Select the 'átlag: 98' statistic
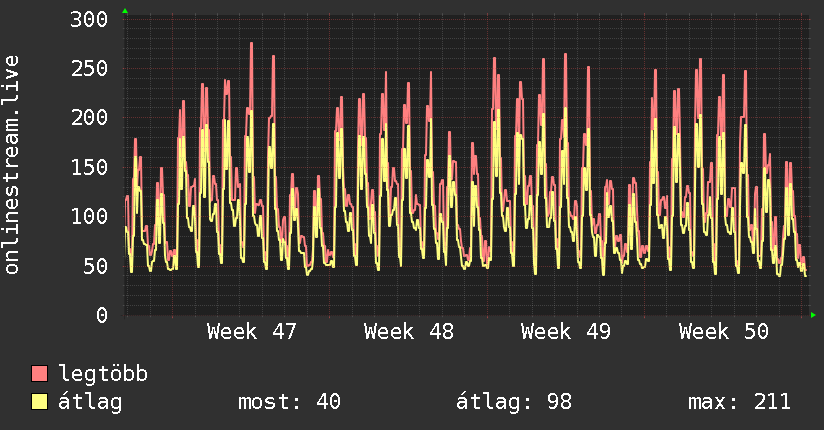The image size is (824, 430). pos(513,402)
